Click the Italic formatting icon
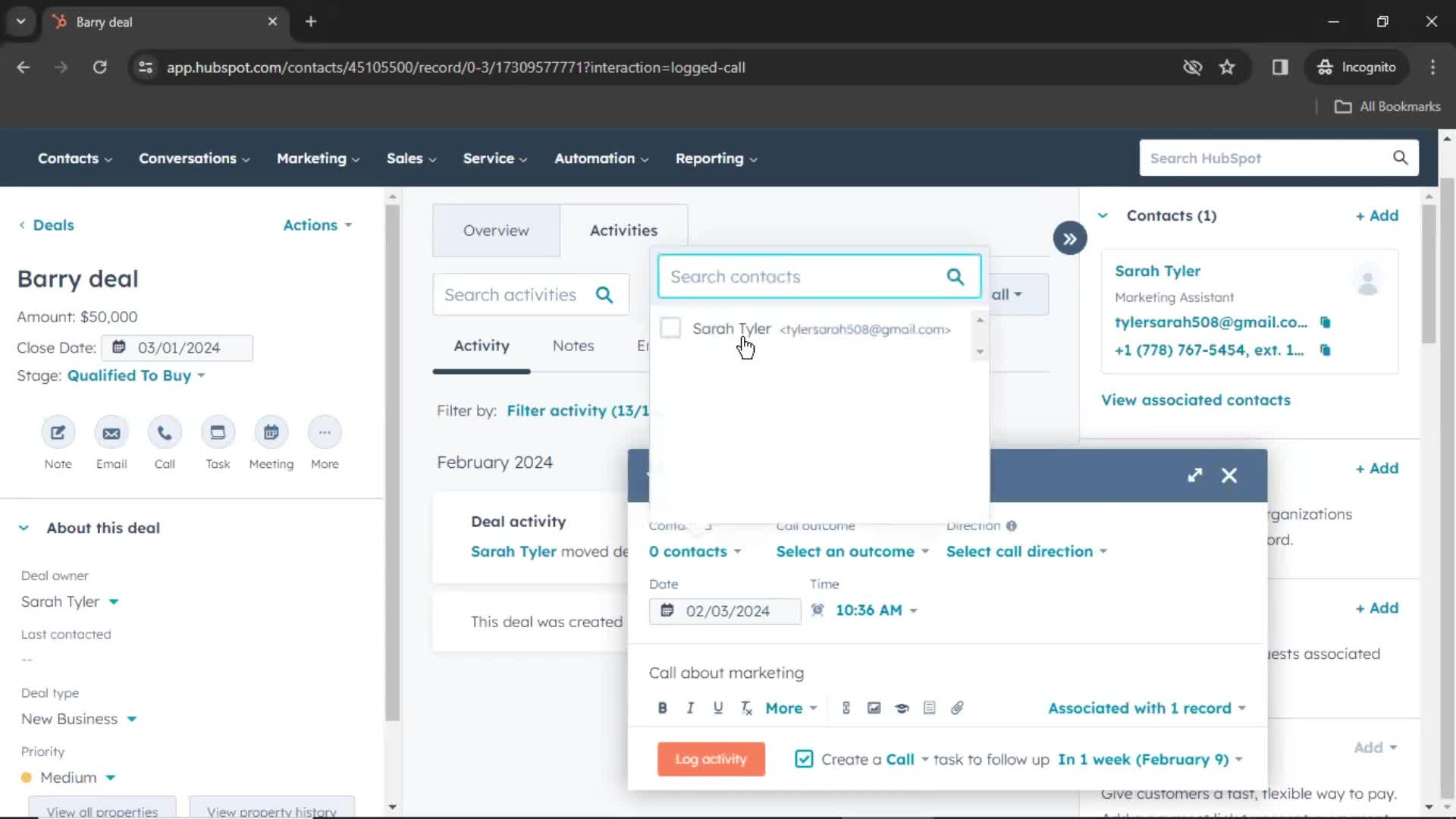The height and width of the screenshot is (819, 1456). click(690, 708)
